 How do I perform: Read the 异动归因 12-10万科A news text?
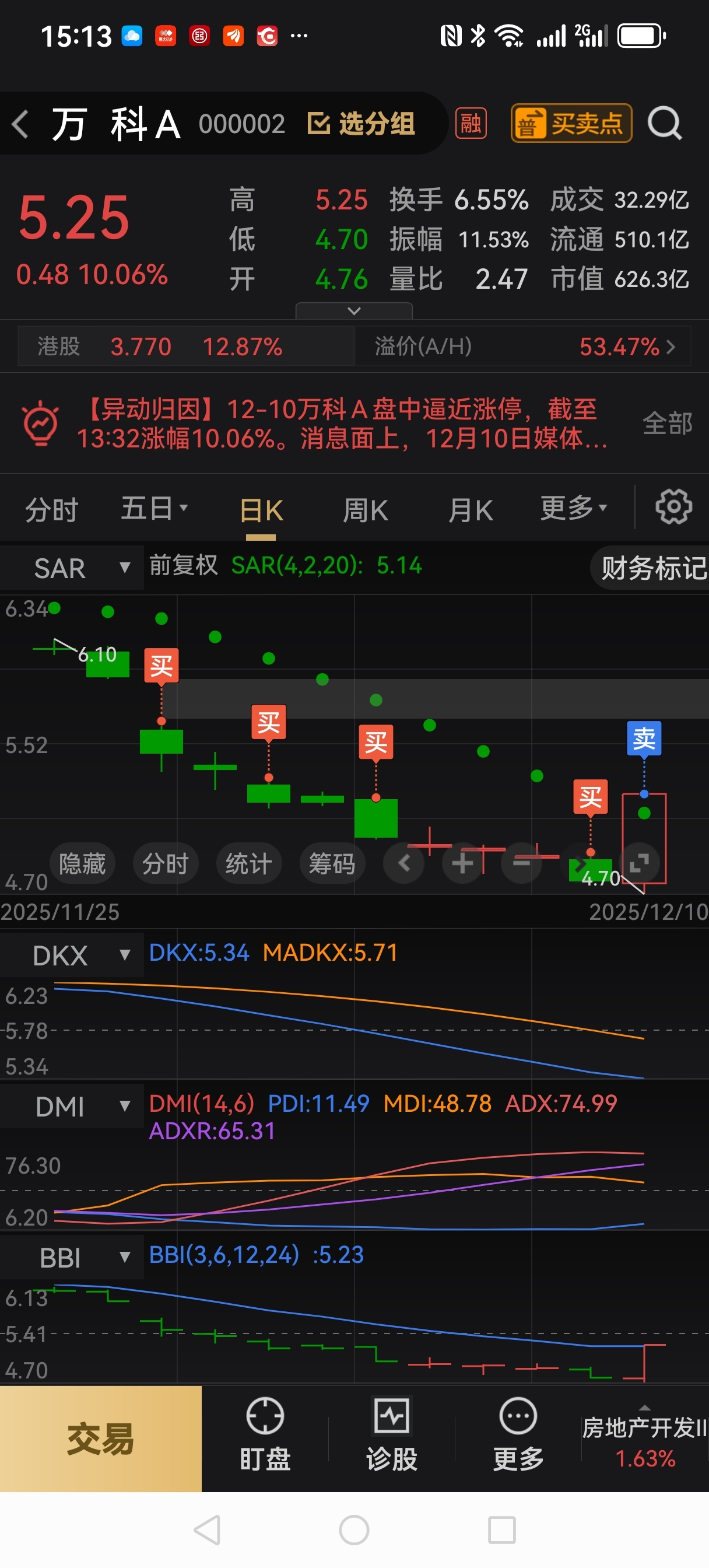click(x=342, y=423)
